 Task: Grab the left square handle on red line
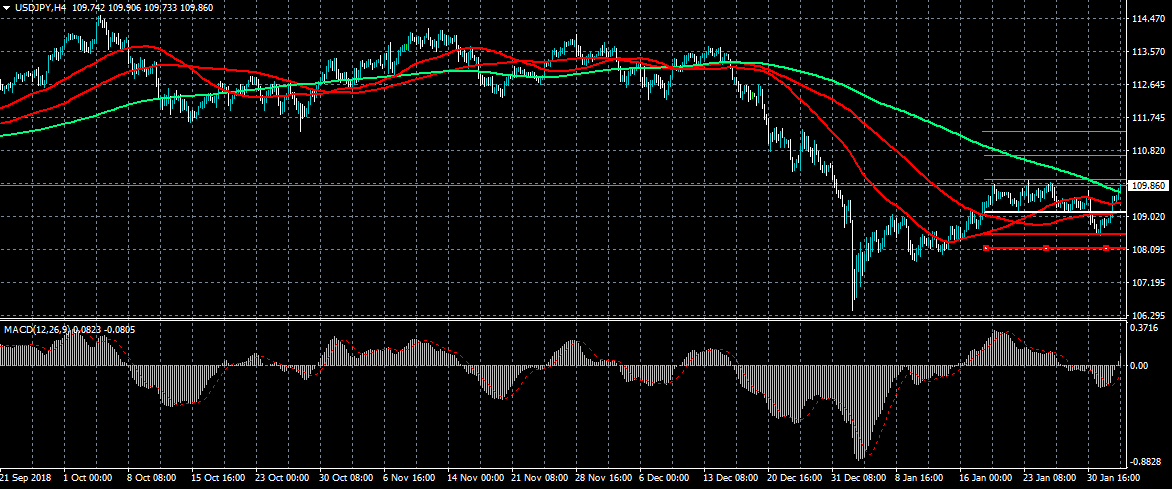(x=987, y=248)
